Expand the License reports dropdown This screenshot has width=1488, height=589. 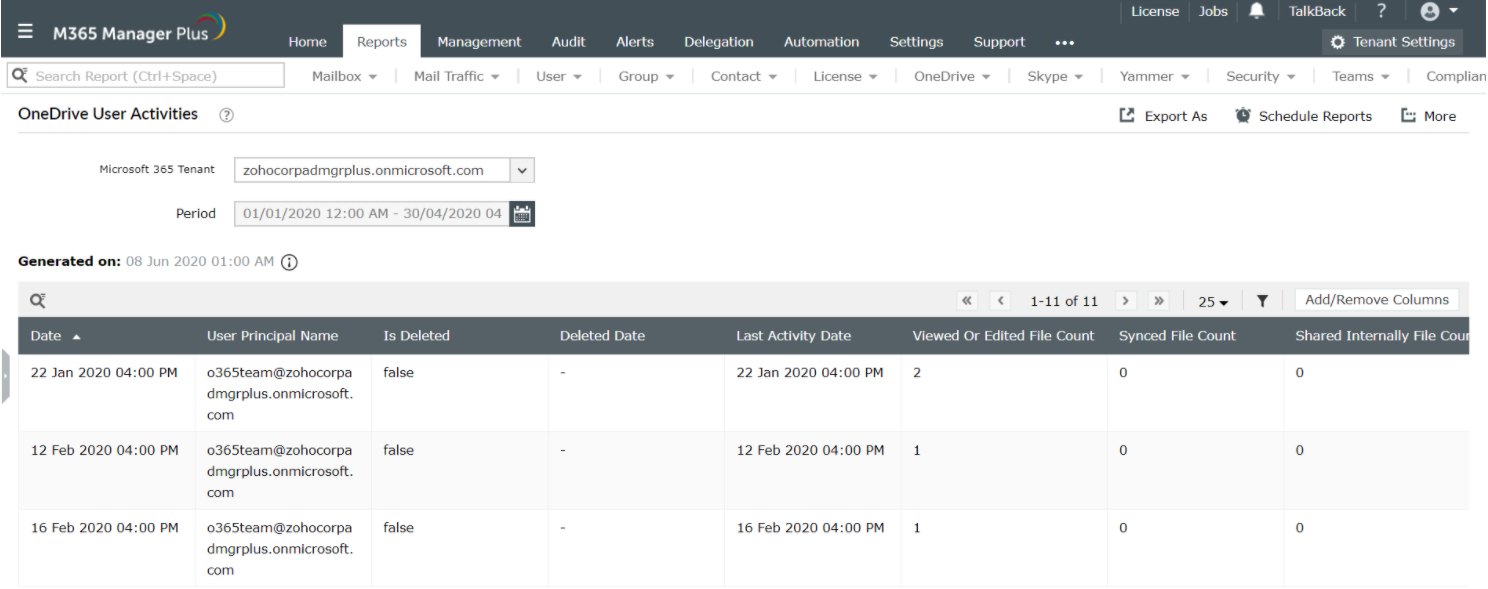click(x=845, y=76)
